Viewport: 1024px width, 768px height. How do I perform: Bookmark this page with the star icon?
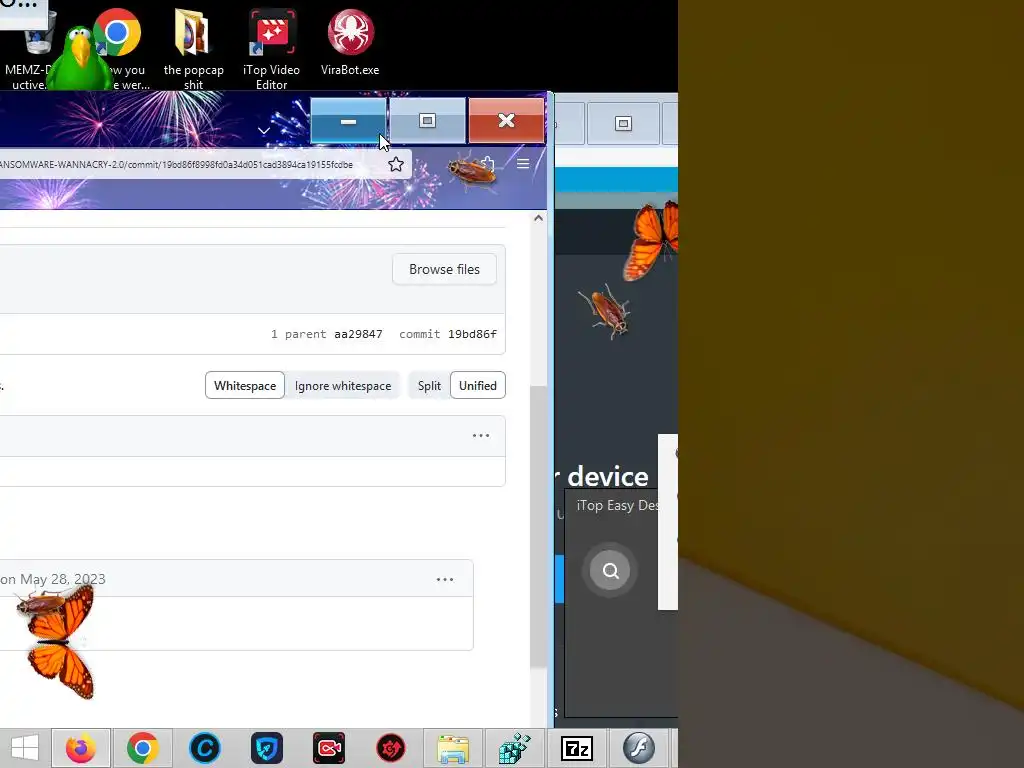(396, 165)
